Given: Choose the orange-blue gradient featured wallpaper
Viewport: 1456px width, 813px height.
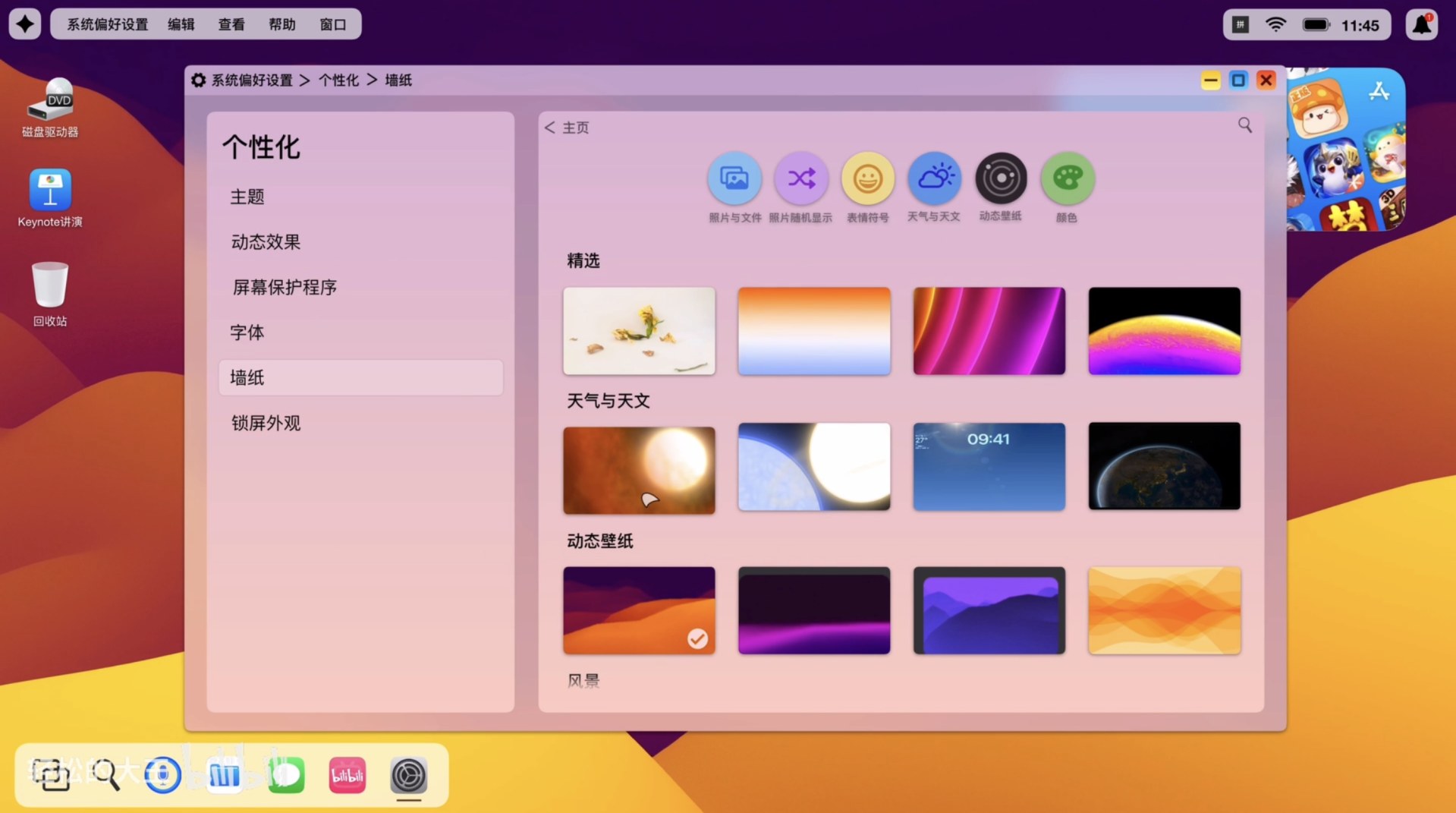Looking at the screenshot, I should pyautogui.click(x=814, y=331).
